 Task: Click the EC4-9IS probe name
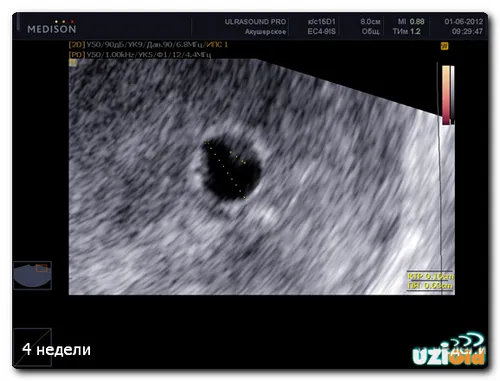(321, 32)
